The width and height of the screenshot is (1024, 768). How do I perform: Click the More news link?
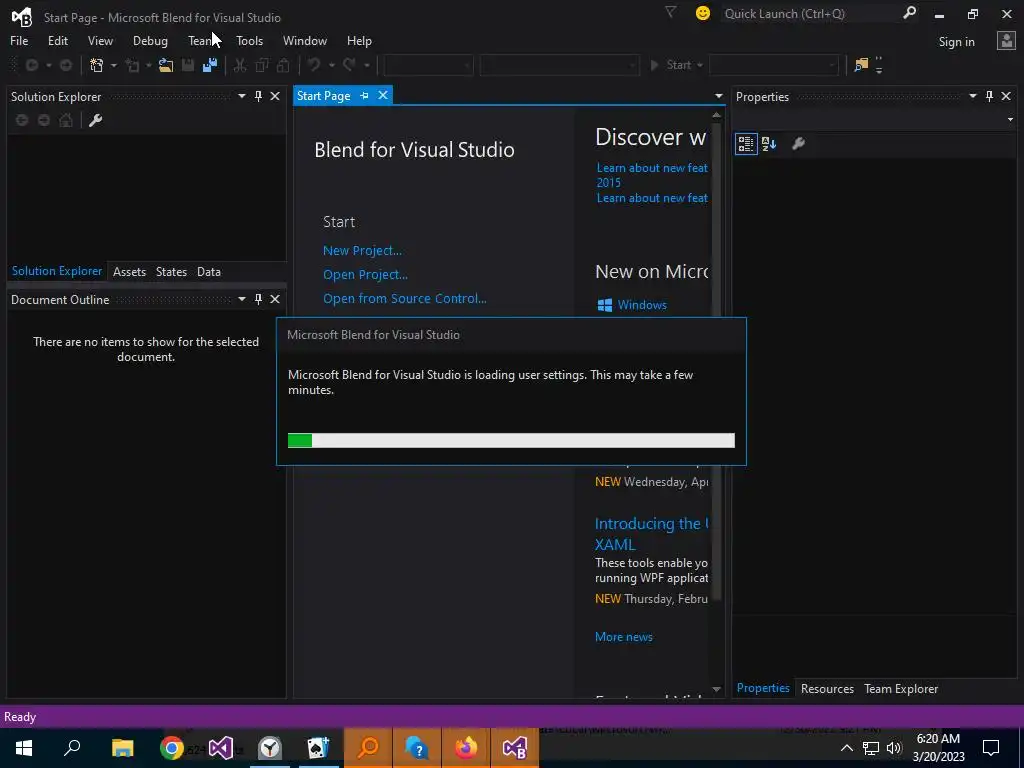coord(624,637)
